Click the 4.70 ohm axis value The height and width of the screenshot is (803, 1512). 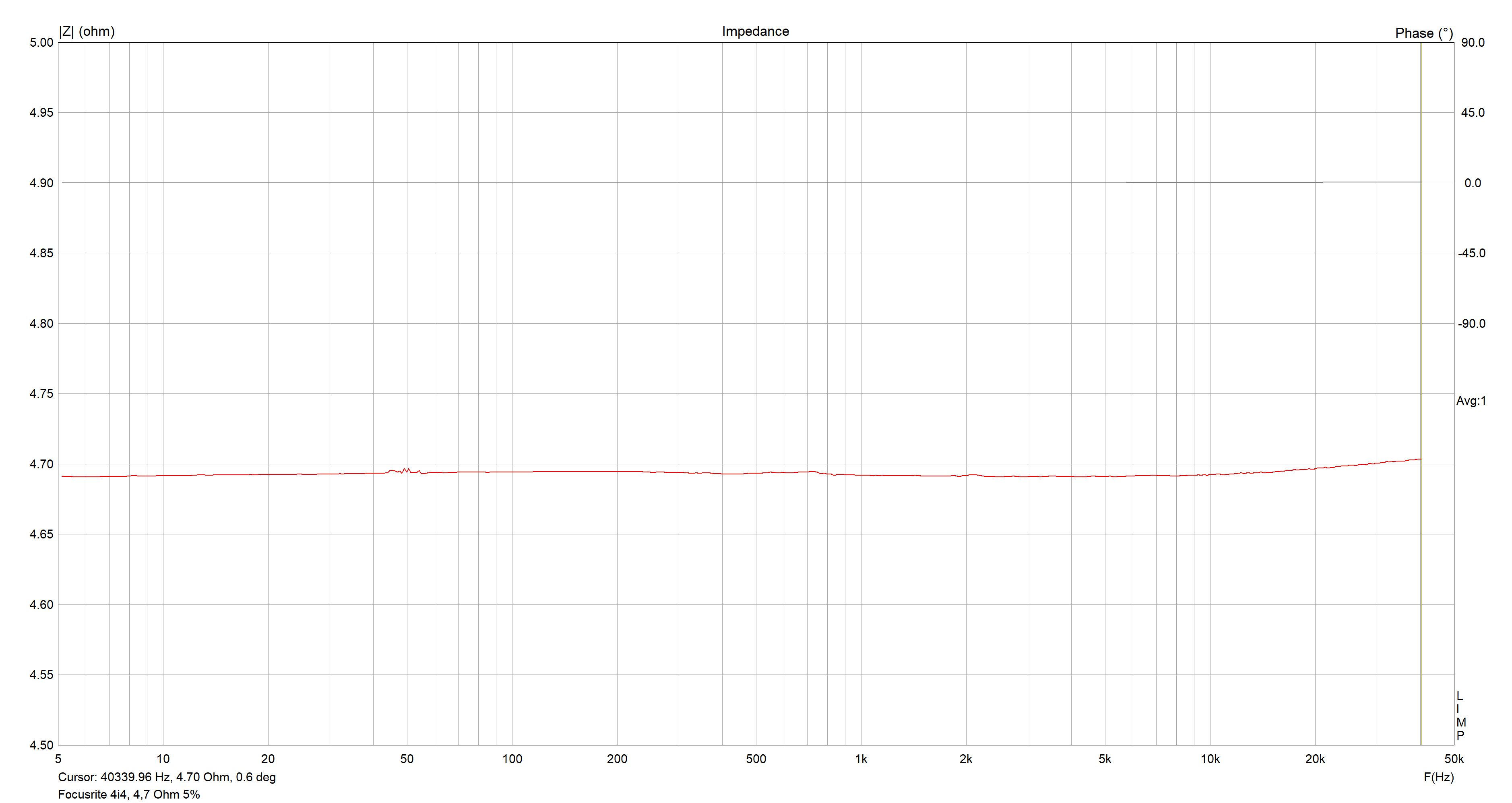pos(42,464)
